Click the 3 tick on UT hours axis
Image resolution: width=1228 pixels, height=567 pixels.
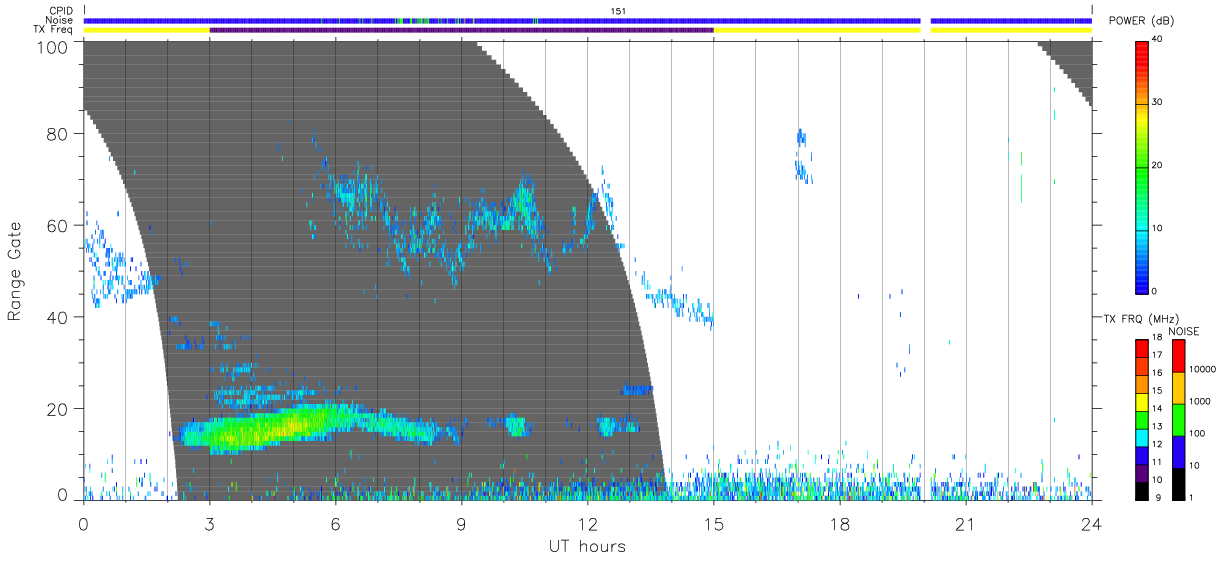coord(210,523)
